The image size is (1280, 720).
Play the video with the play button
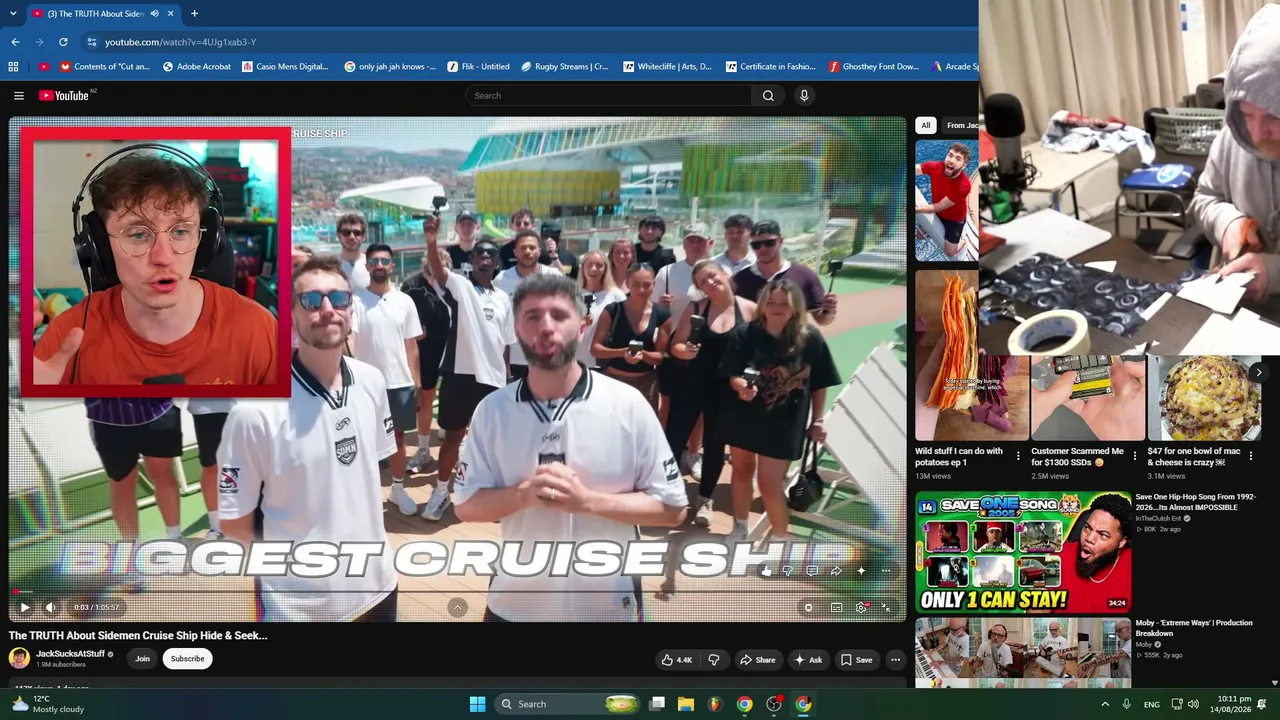click(25, 607)
